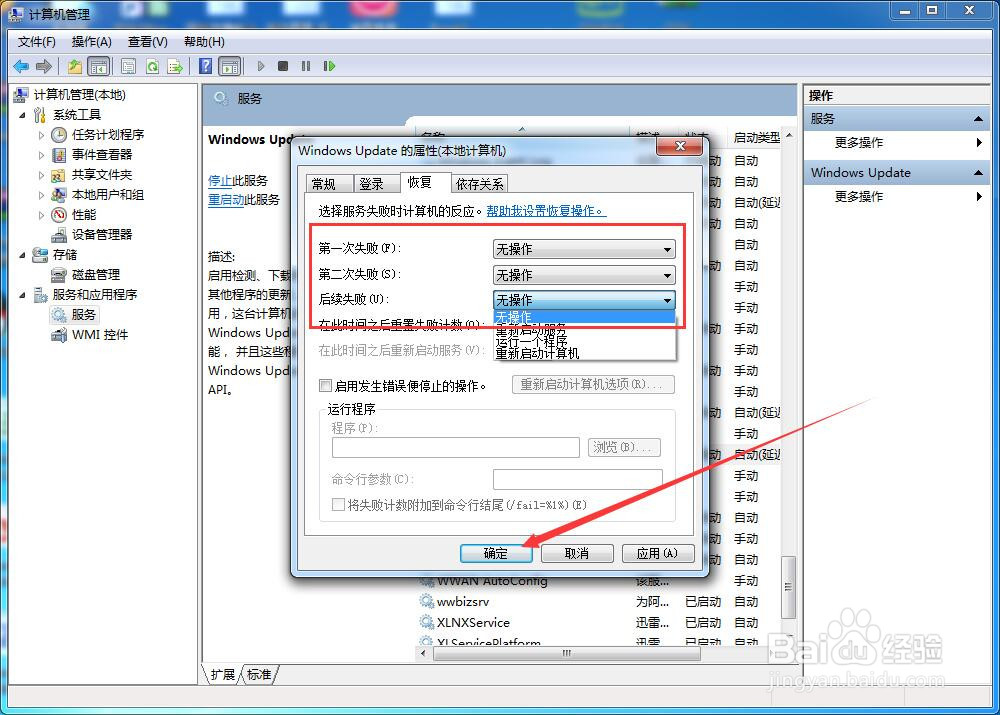Select WMI 控件 in the tree
Image resolution: width=1000 pixels, height=715 pixels.
click(x=99, y=335)
